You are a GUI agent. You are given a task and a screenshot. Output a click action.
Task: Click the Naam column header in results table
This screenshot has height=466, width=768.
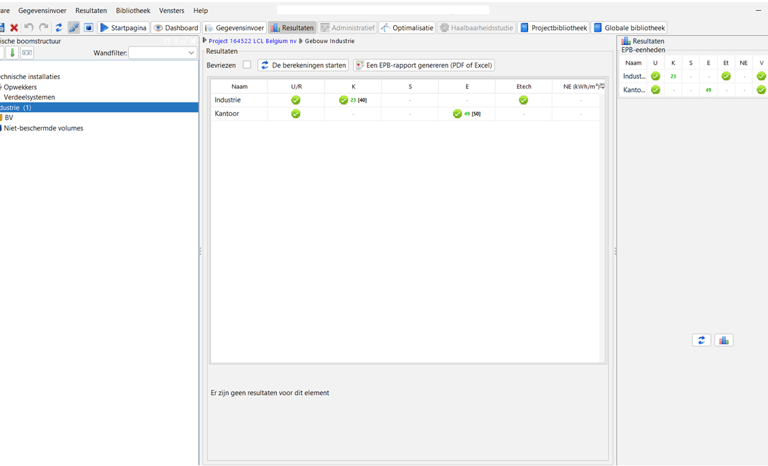point(240,86)
